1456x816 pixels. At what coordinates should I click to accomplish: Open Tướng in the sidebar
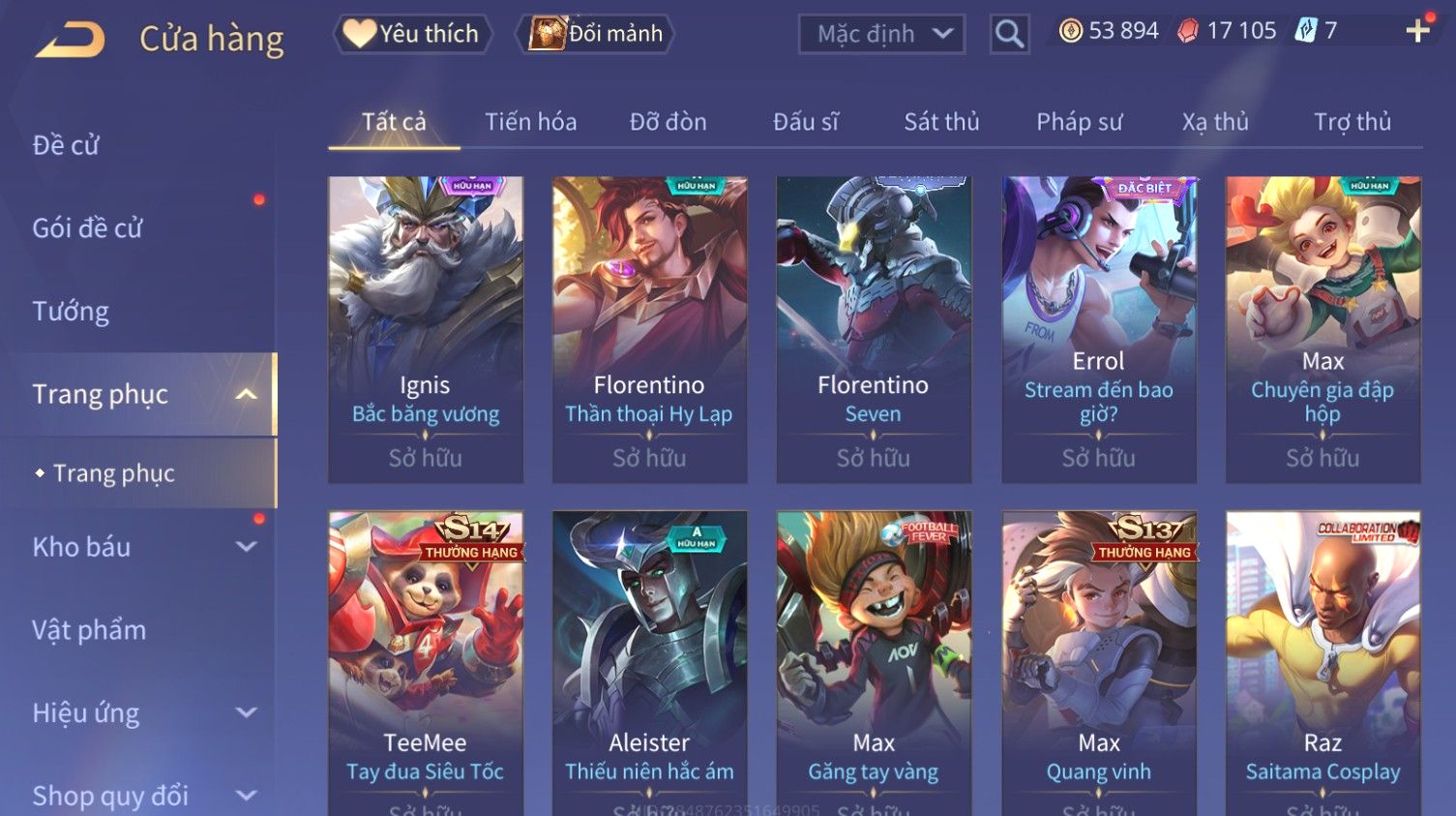pyautogui.click(x=71, y=312)
